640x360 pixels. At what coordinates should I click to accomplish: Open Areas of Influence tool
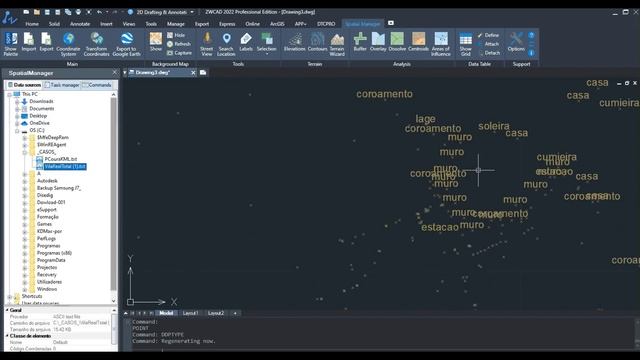pos(441,44)
